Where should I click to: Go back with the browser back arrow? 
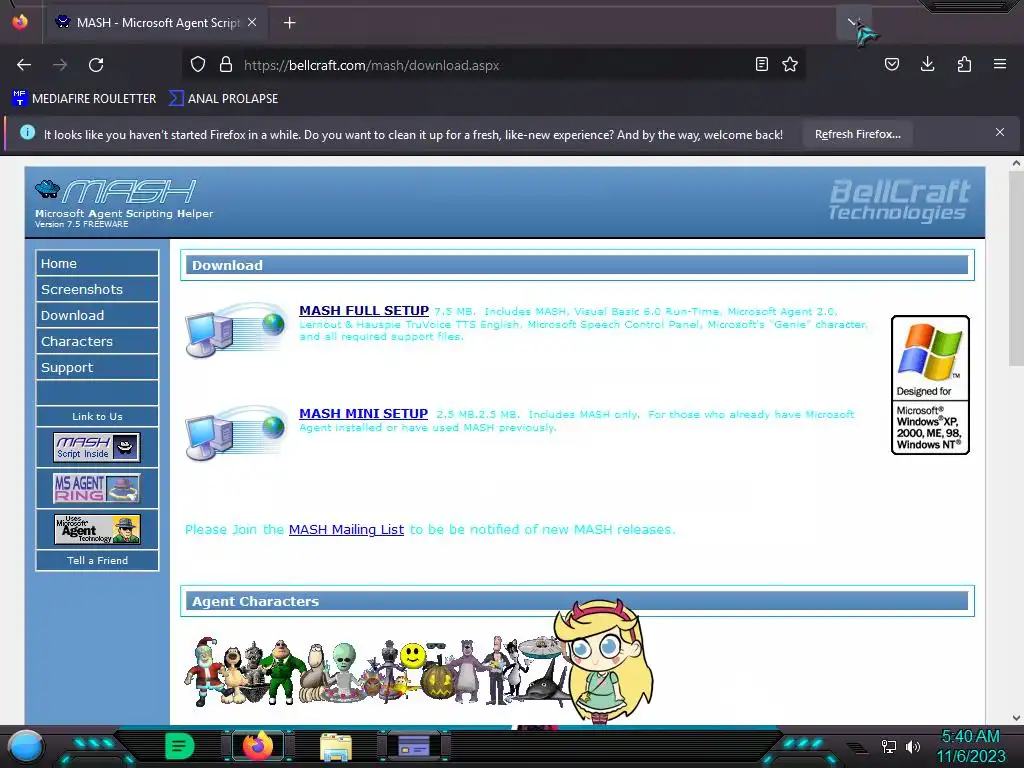pyautogui.click(x=24, y=65)
